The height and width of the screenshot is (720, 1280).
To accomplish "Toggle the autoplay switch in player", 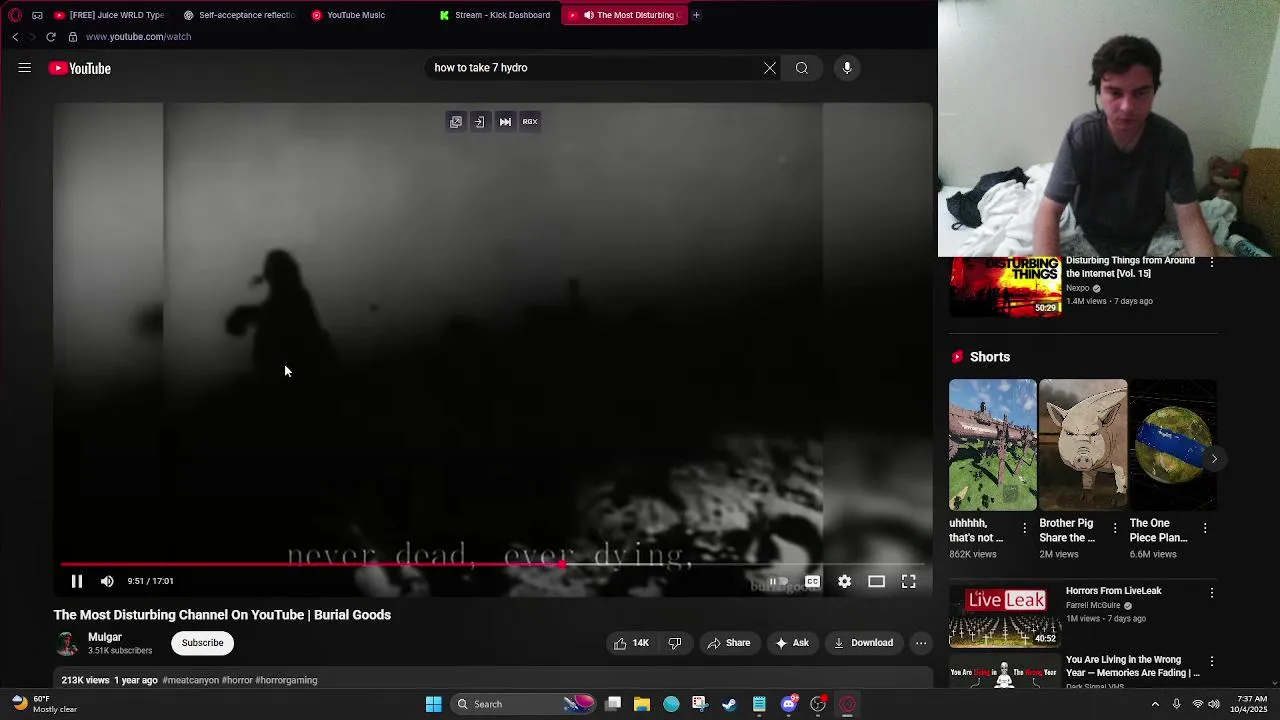I will tap(778, 581).
